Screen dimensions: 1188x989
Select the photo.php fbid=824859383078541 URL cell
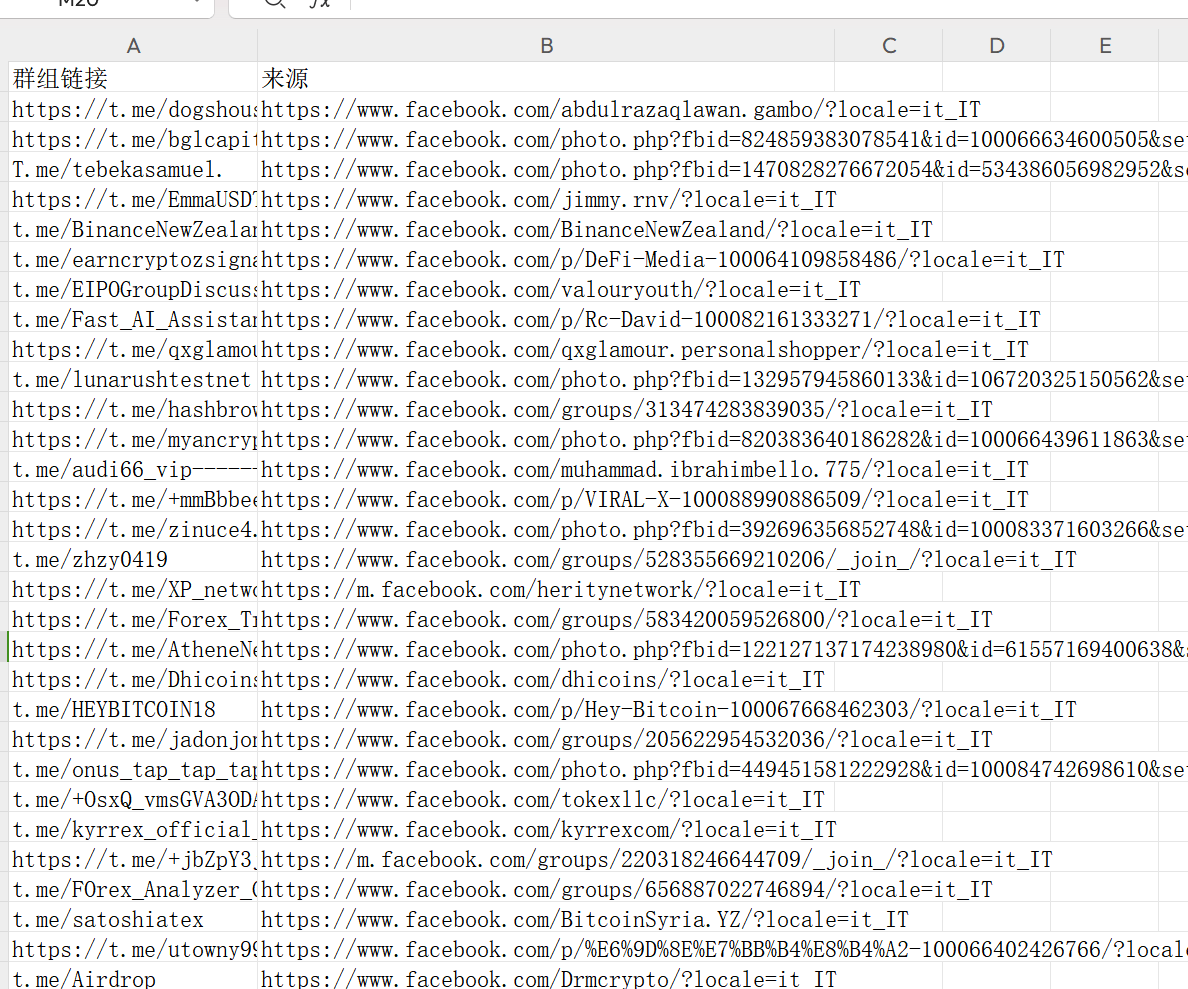(546, 139)
